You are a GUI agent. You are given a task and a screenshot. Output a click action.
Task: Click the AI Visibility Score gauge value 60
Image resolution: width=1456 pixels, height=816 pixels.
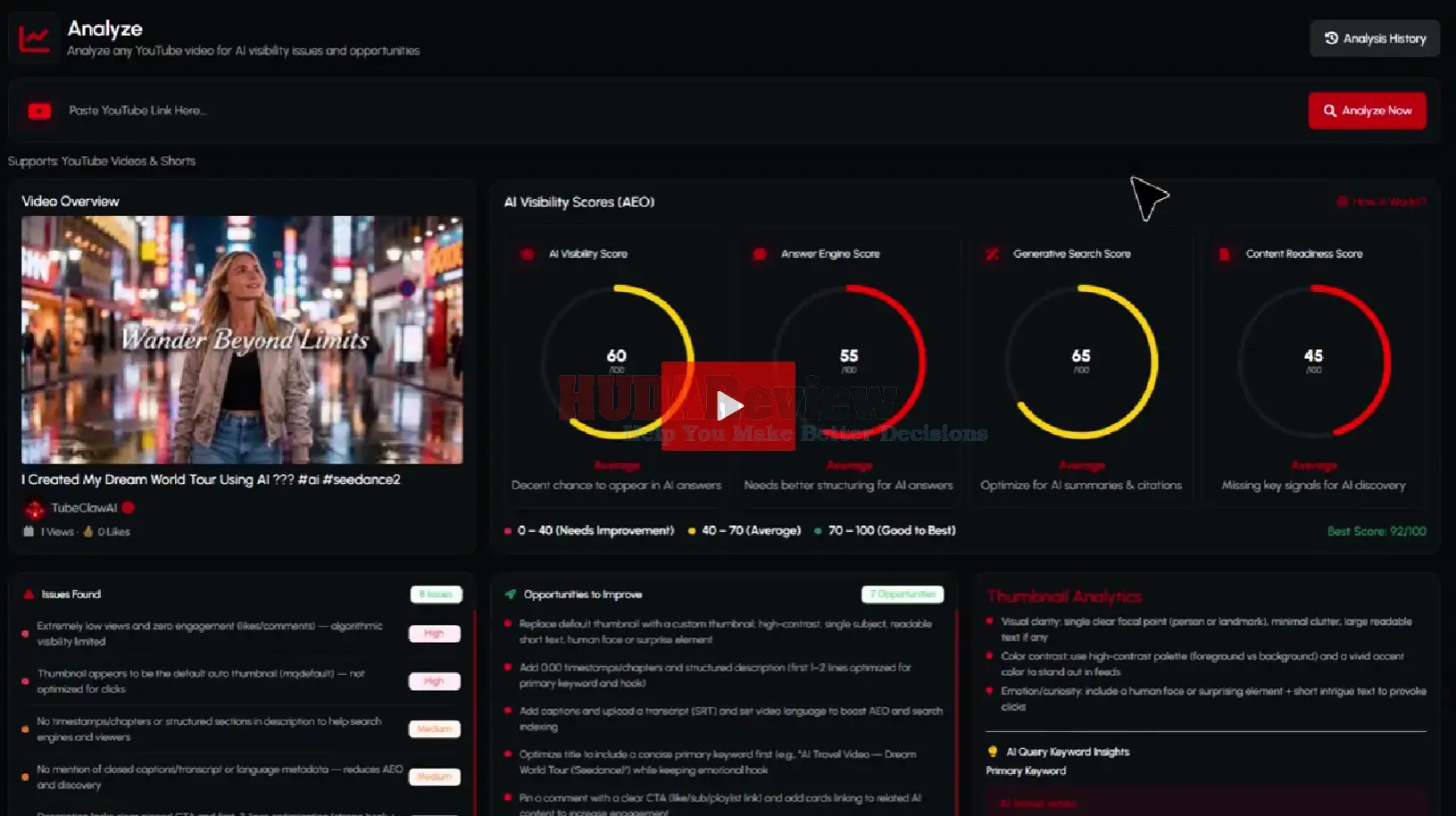tap(617, 355)
